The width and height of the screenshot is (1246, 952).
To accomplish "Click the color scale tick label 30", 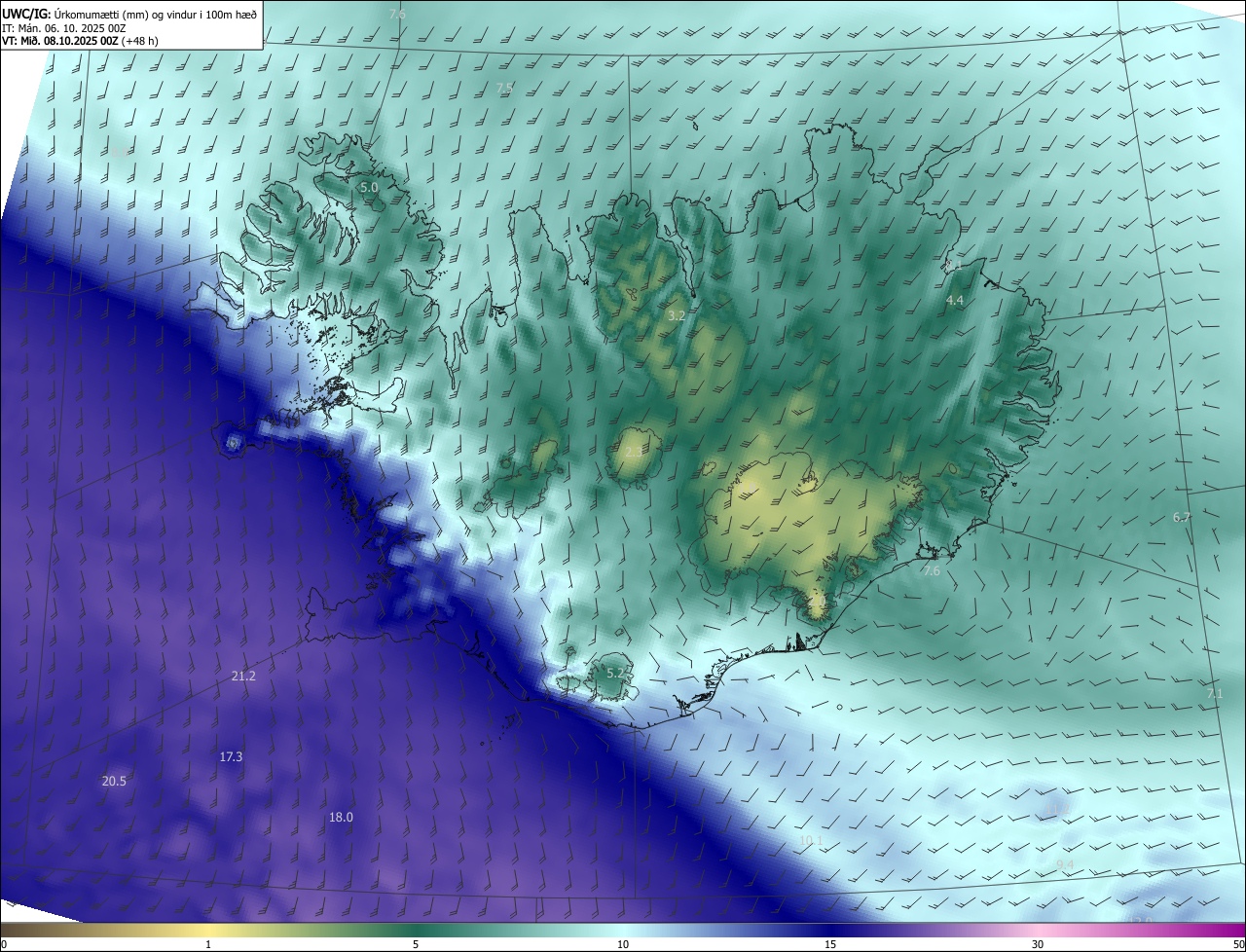I will point(1038,944).
